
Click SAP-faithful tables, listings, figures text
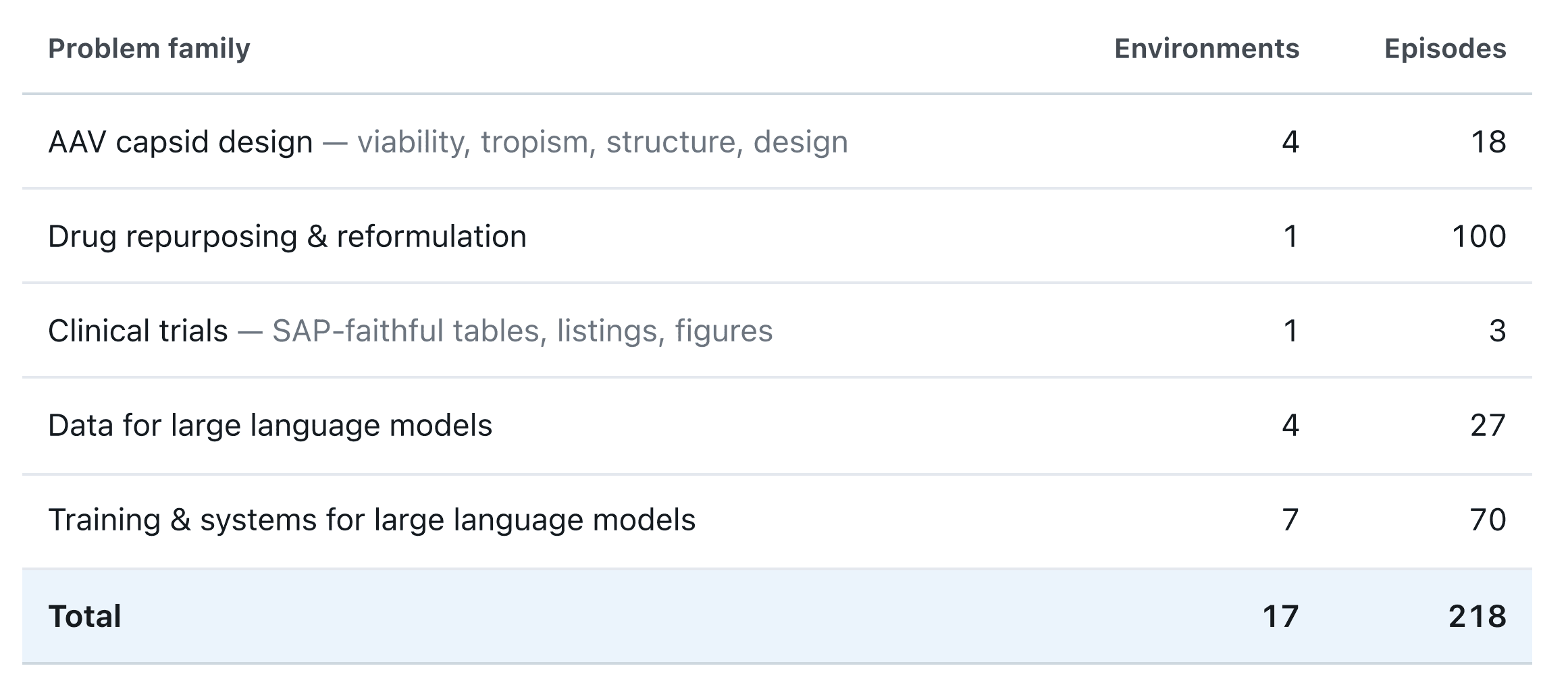click(x=522, y=331)
